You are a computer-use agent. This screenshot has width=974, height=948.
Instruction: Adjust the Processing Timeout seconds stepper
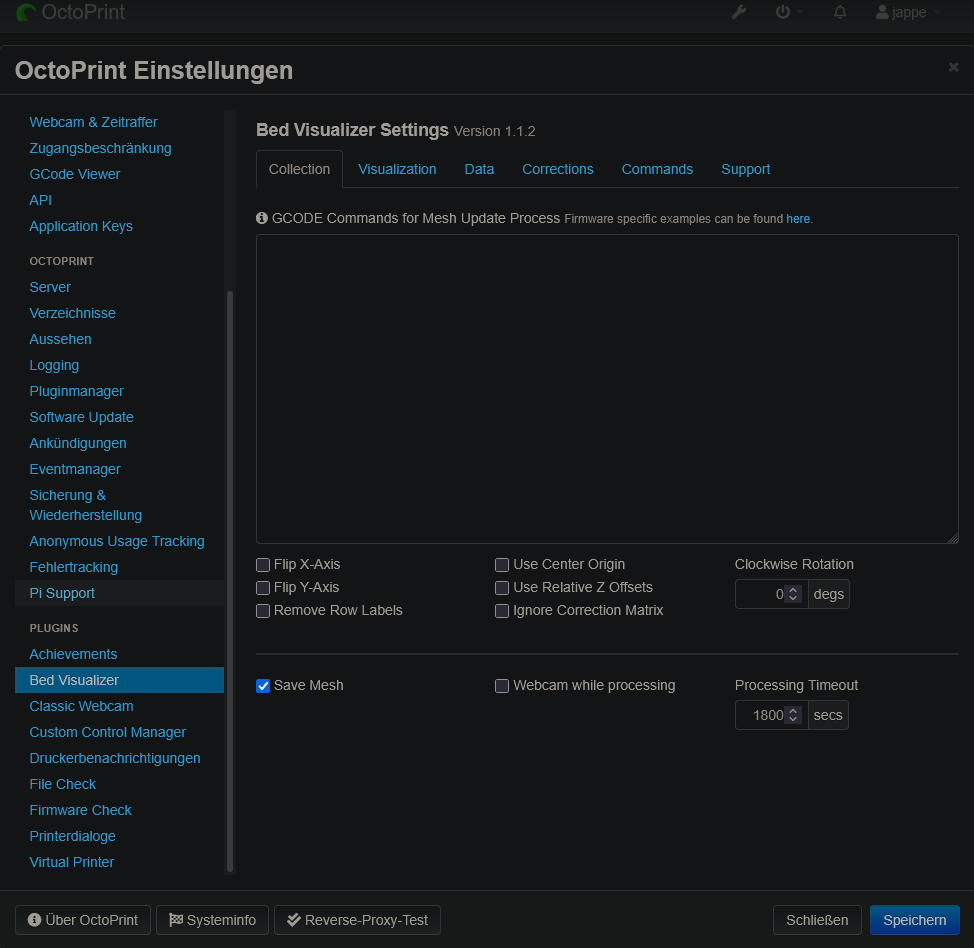(793, 715)
